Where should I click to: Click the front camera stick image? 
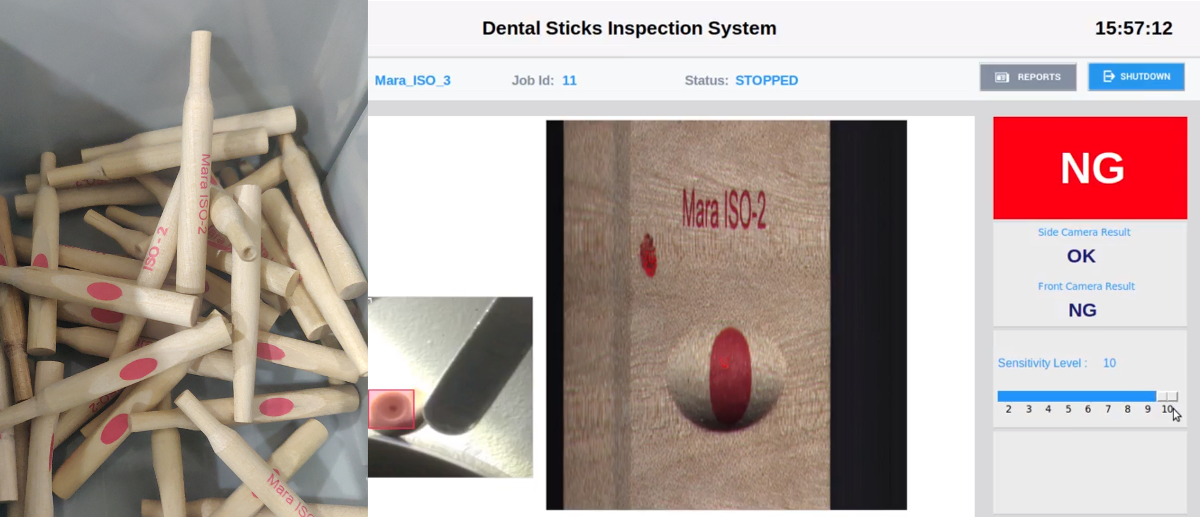(x=450, y=387)
